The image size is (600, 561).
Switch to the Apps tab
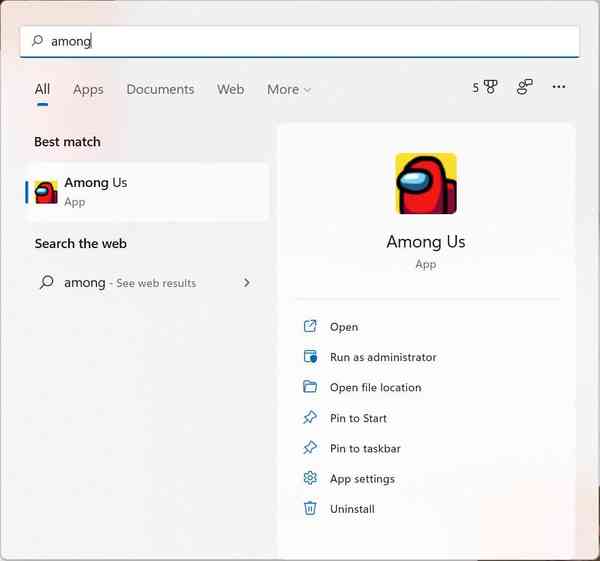coord(88,90)
